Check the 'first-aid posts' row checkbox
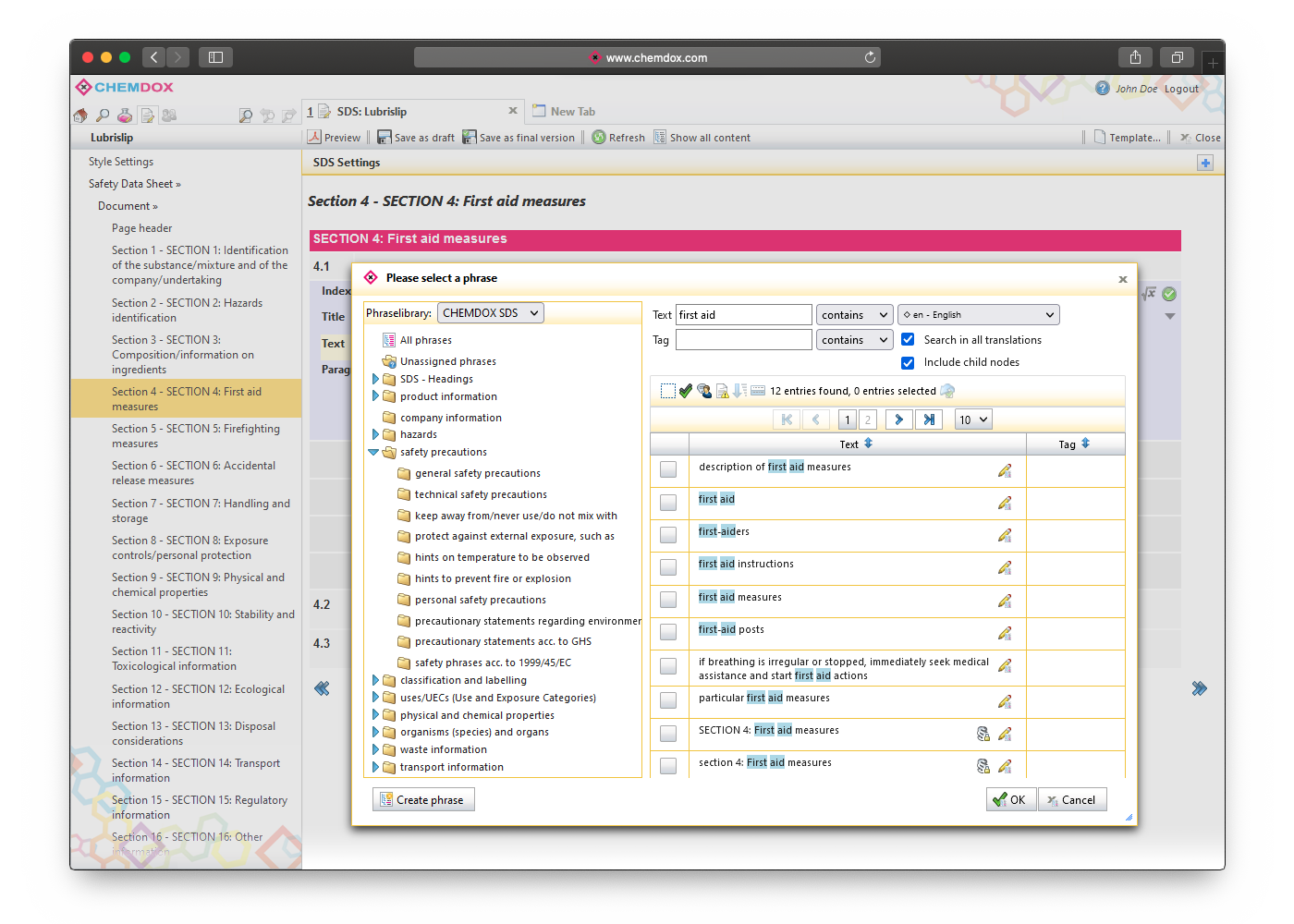Viewport: 1294px width, 924px height. tap(668, 632)
